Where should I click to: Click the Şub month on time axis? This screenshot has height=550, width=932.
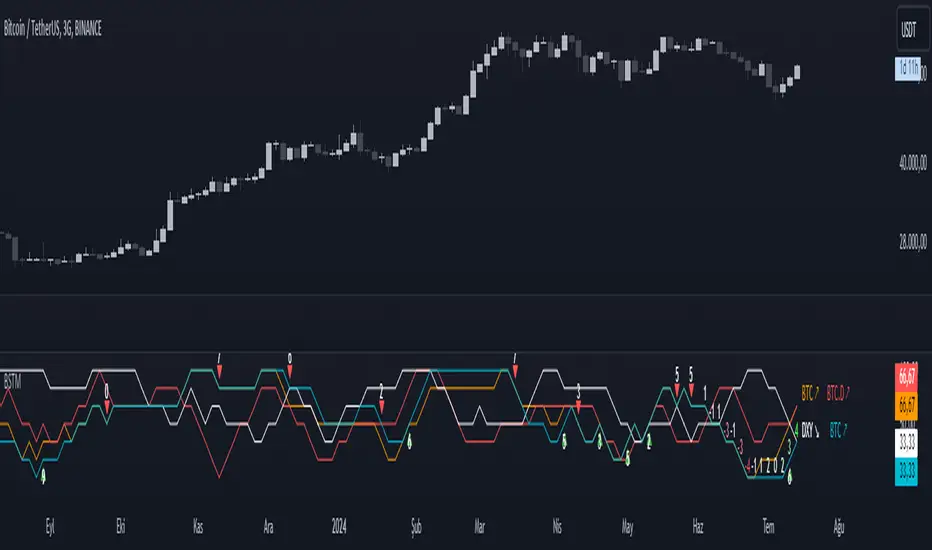point(416,527)
